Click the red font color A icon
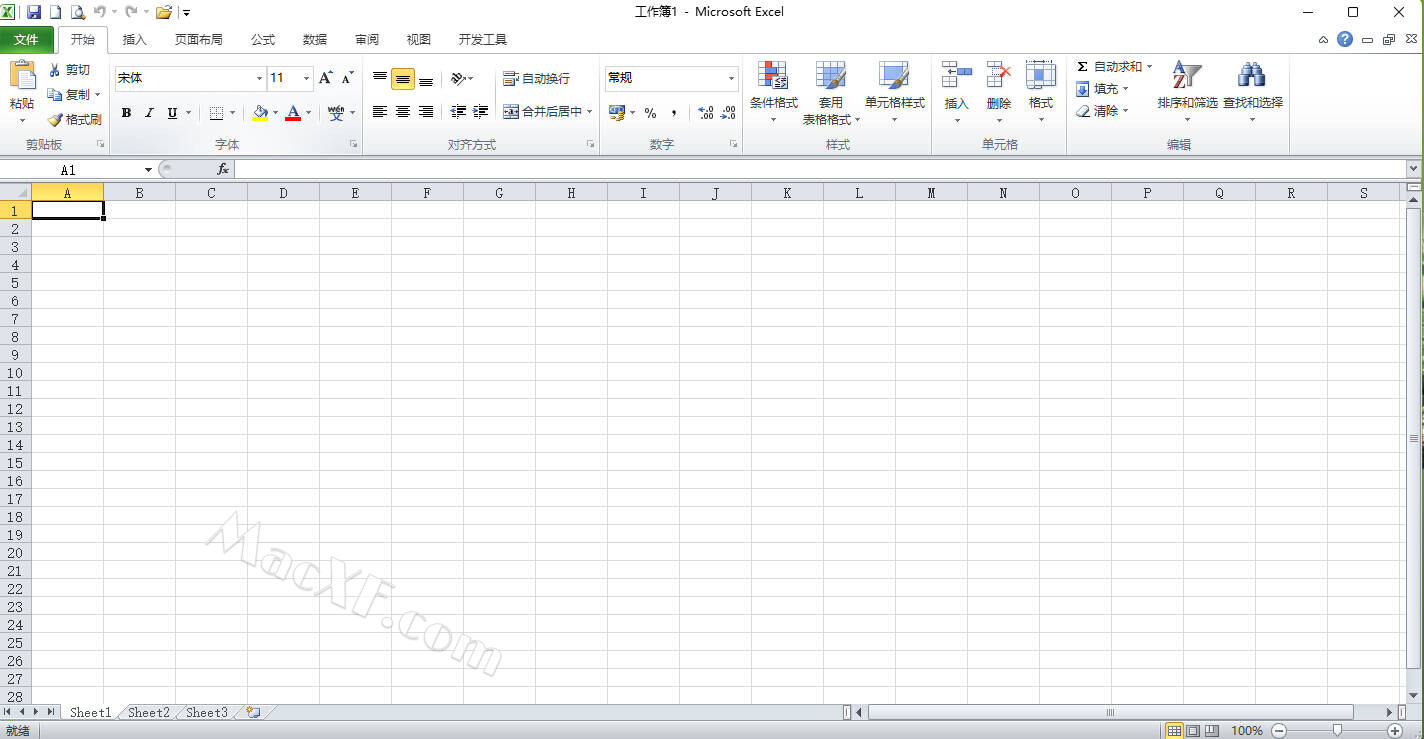 (293, 113)
